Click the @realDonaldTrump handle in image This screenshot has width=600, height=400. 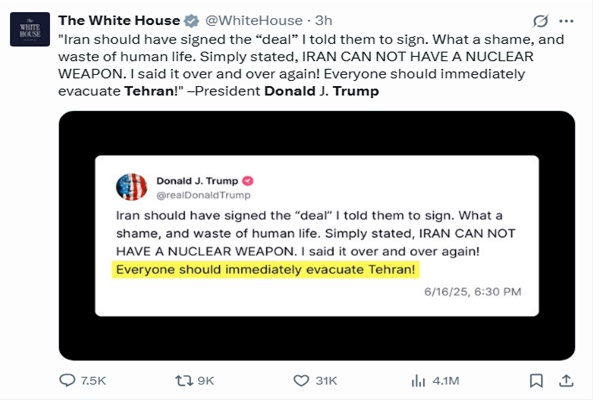[x=201, y=195]
